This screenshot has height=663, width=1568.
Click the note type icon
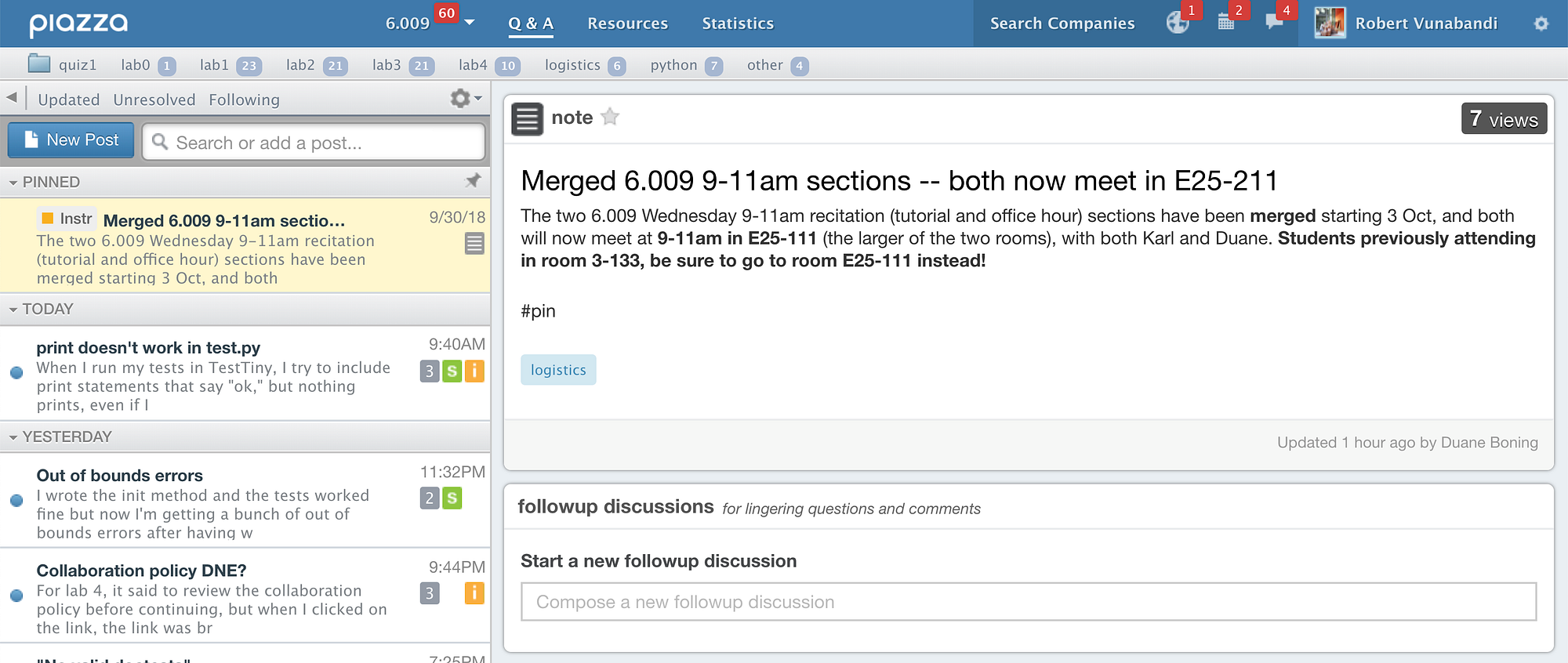[x=528, y=119]
